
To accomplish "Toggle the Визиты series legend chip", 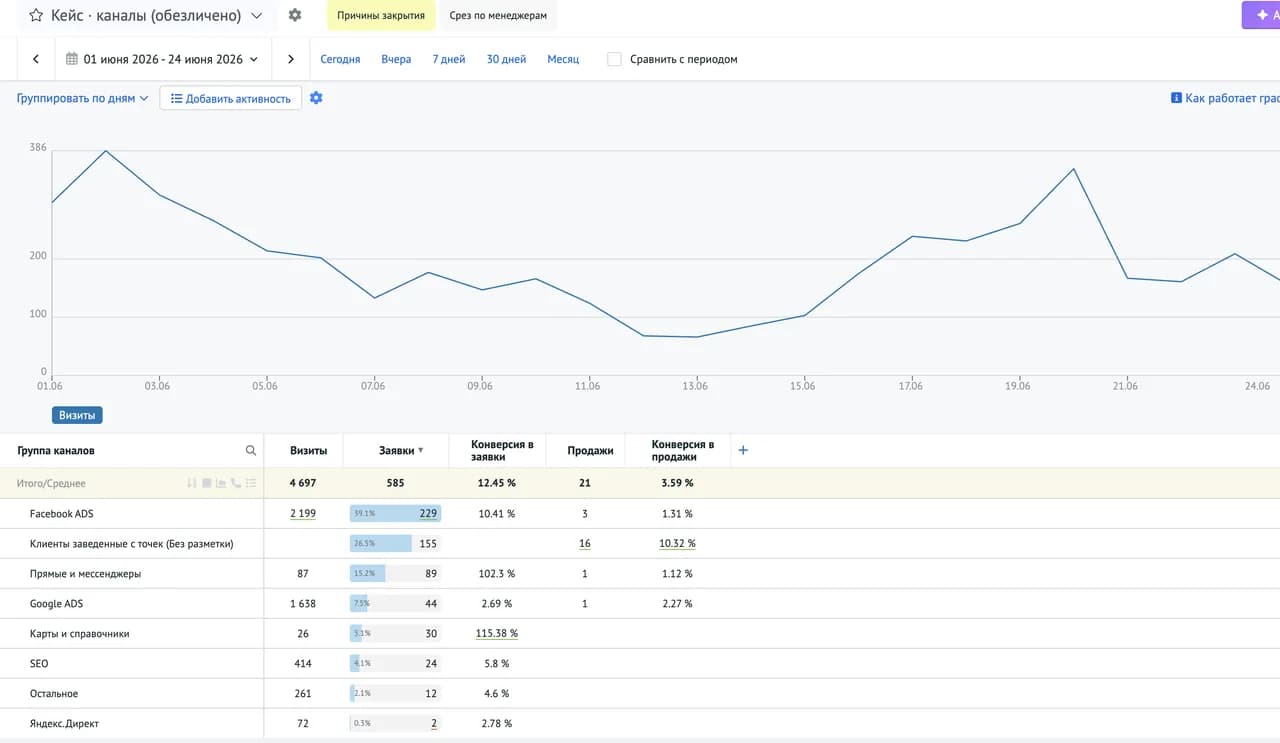I will [x=77, y=415].
